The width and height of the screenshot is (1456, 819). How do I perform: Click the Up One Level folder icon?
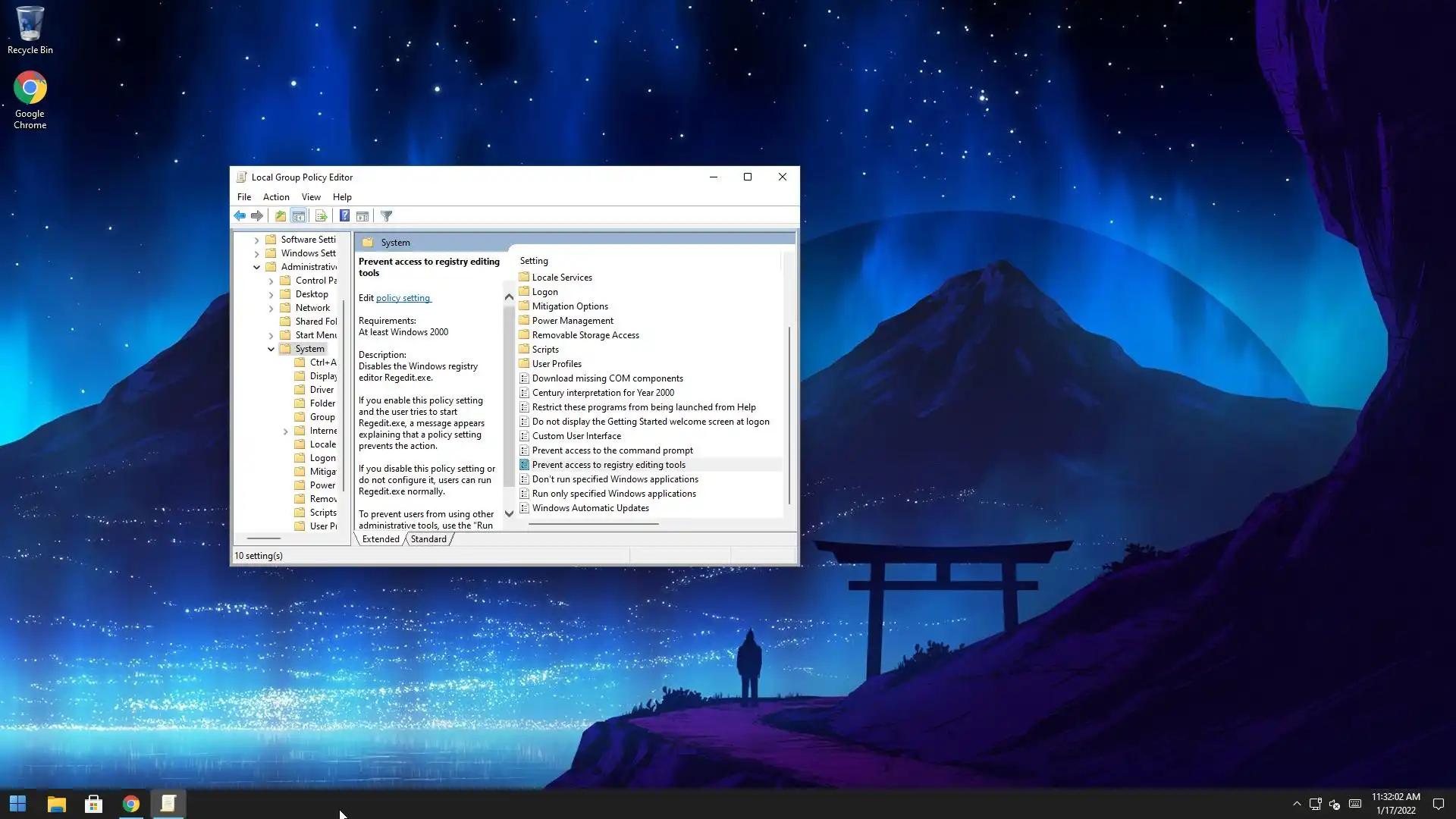tap(281, 216)
